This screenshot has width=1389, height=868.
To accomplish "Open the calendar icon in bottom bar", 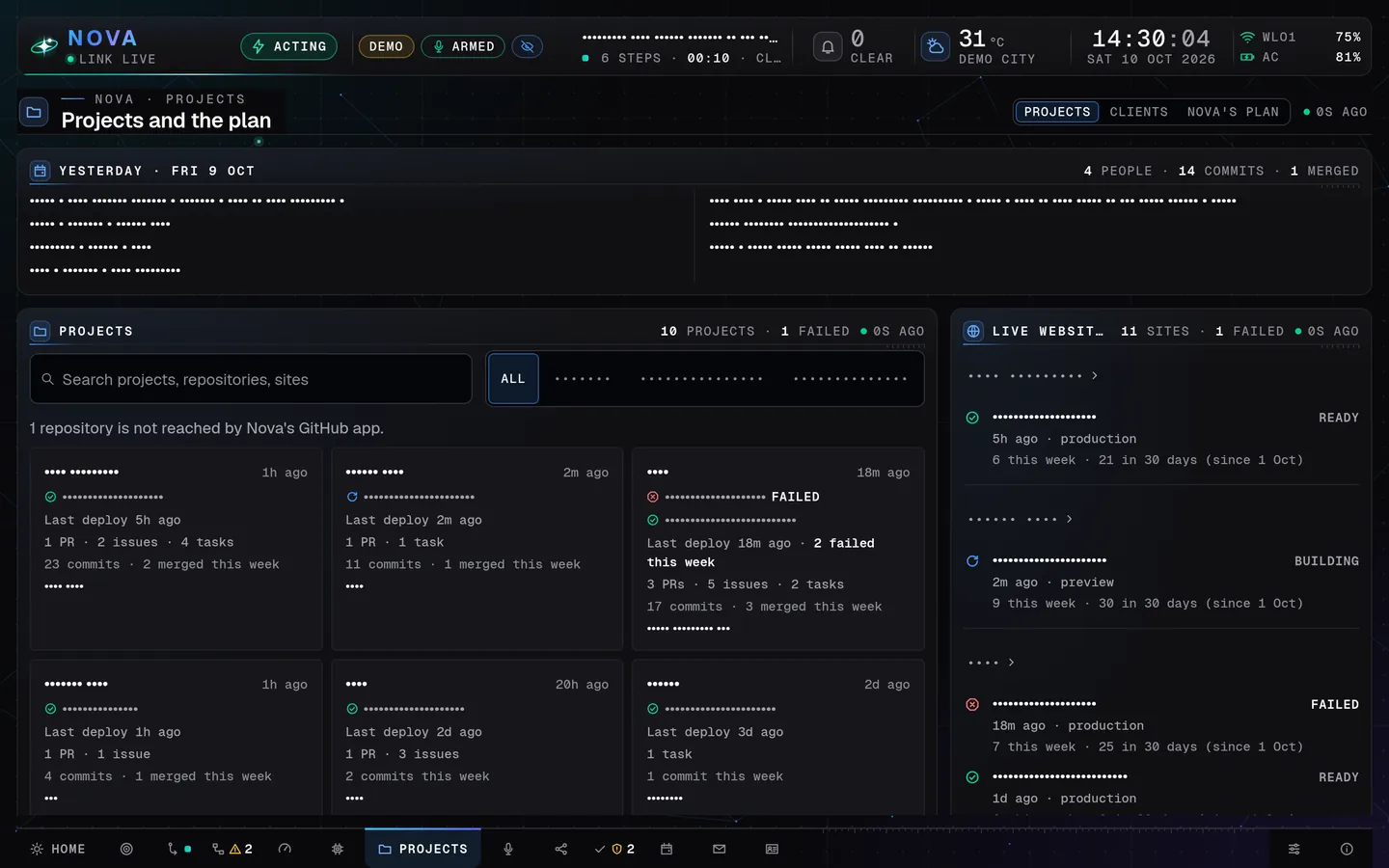I will 667,849.
